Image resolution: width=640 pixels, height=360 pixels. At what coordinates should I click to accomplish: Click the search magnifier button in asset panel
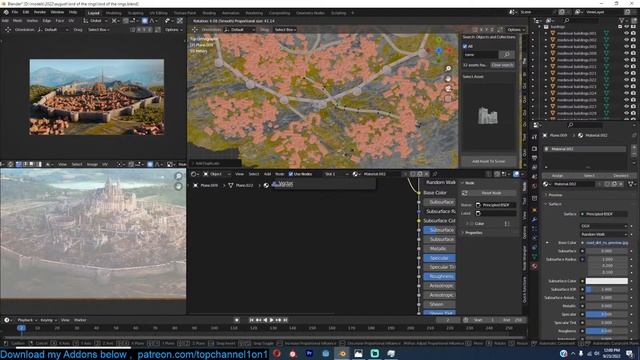[507, 54]
